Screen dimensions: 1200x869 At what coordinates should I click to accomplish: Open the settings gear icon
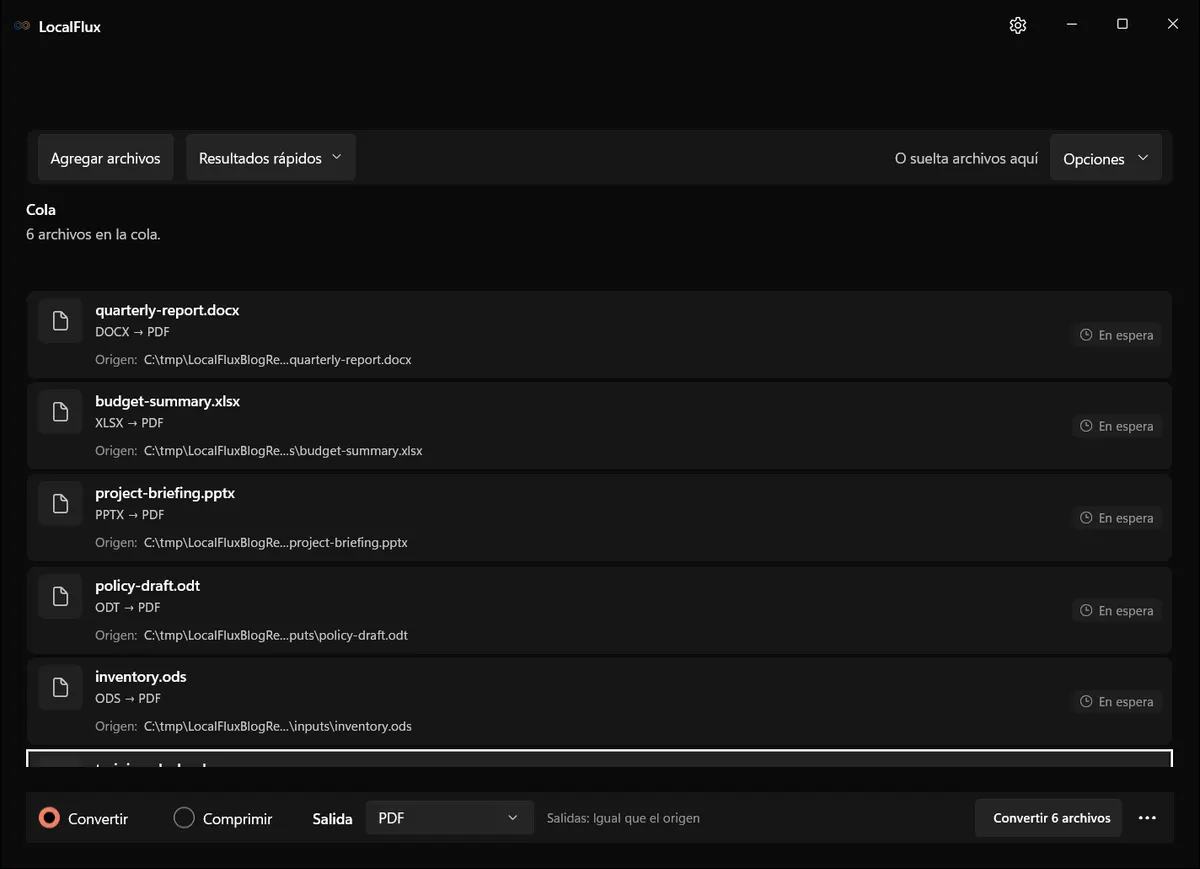(x=1018, y=26)
